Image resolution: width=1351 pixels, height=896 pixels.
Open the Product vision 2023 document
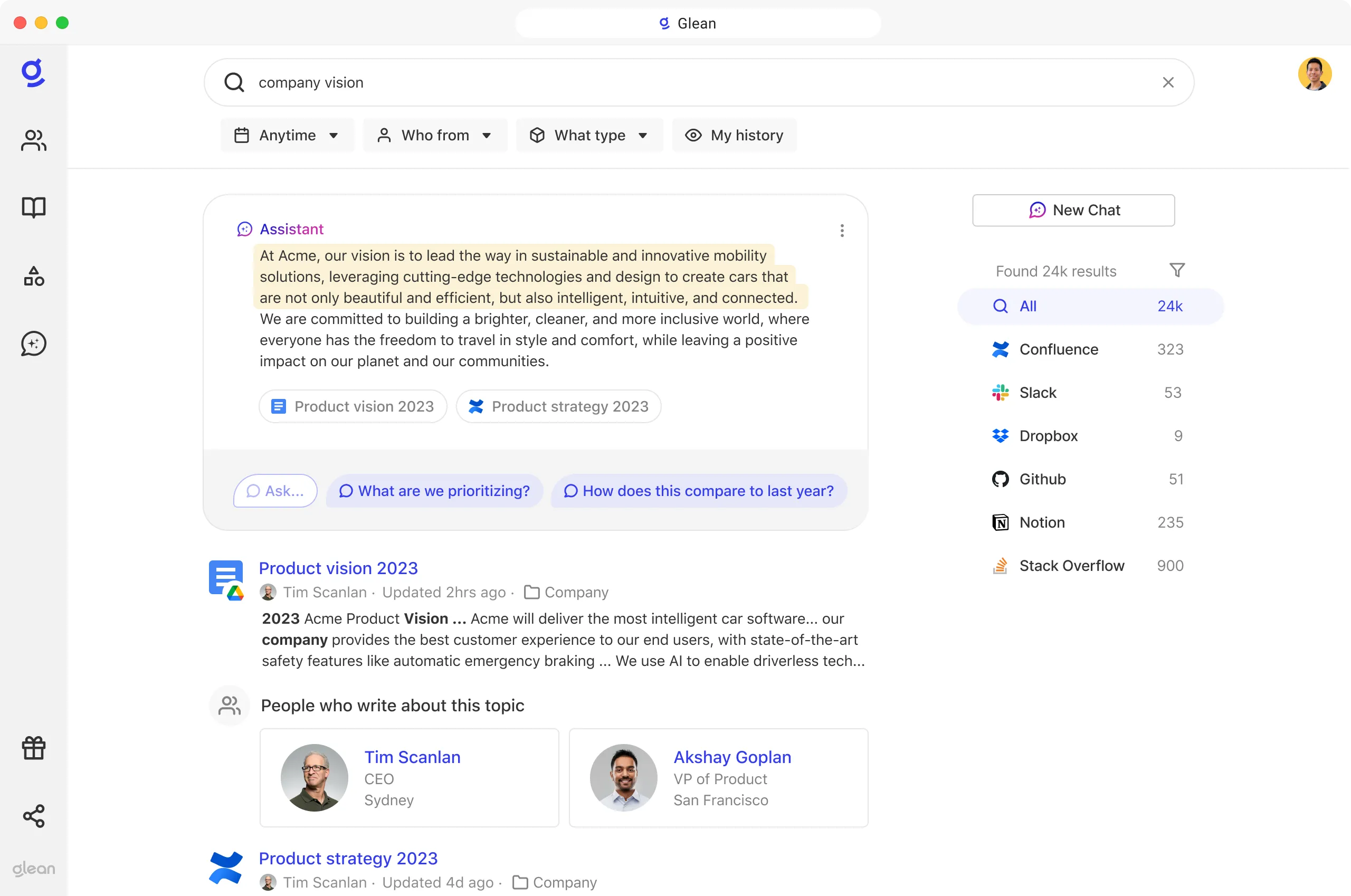pyautogui.click(x=338, y=567)
